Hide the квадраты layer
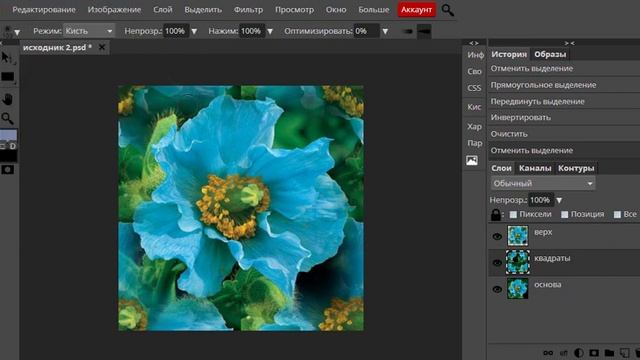Image resolution: width=640 pixels, height=360 pixels. 497,262
